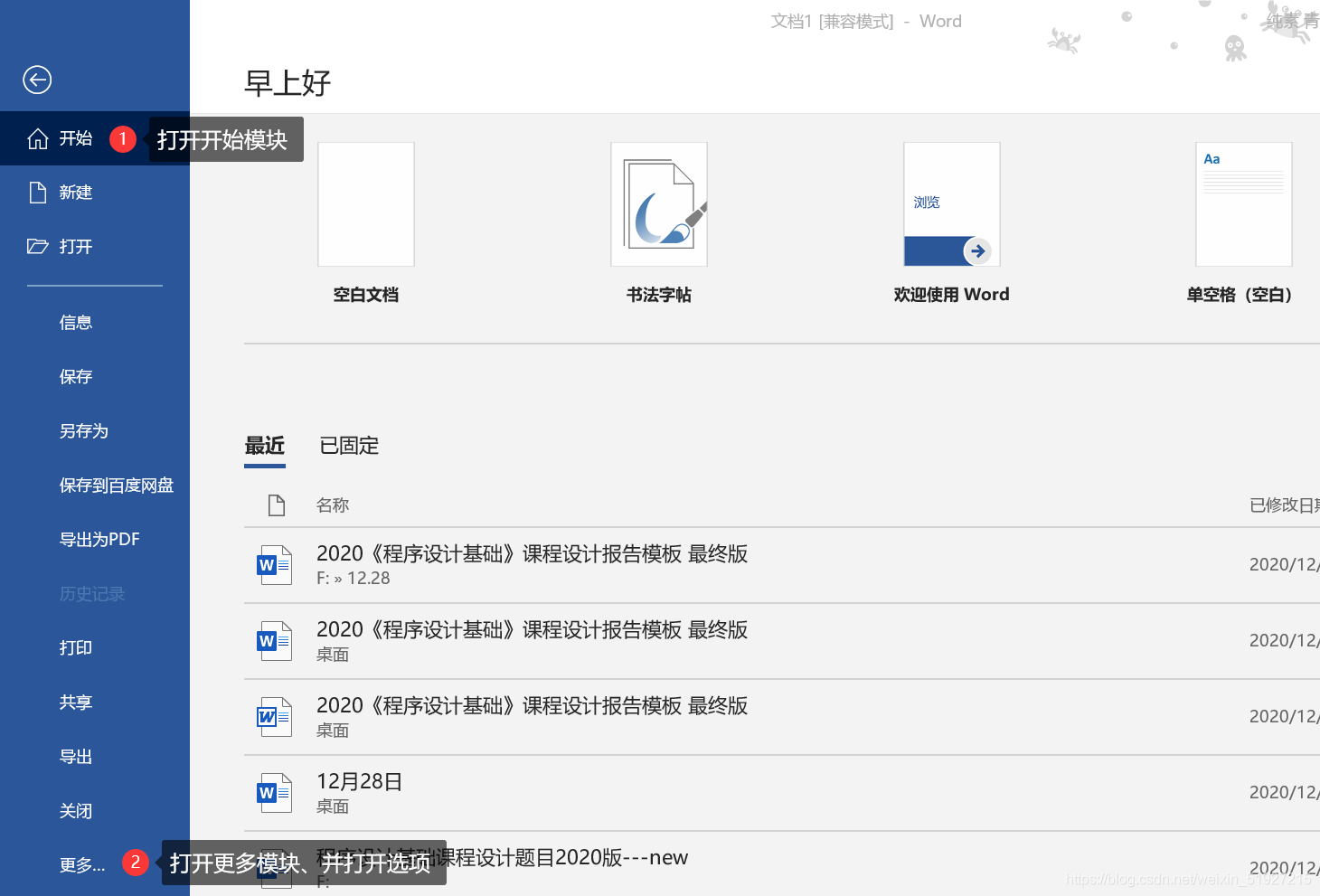Open 12月28日 document from 桌面
The height and width of the screenshot is (896, 1320).
point(782,793)
